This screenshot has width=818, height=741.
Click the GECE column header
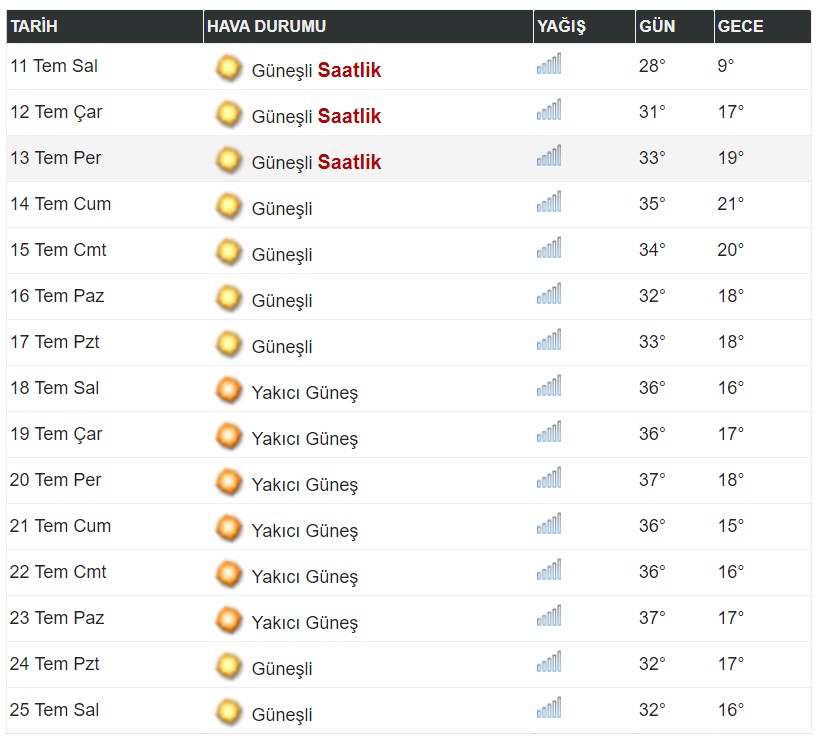click(763, 26)
